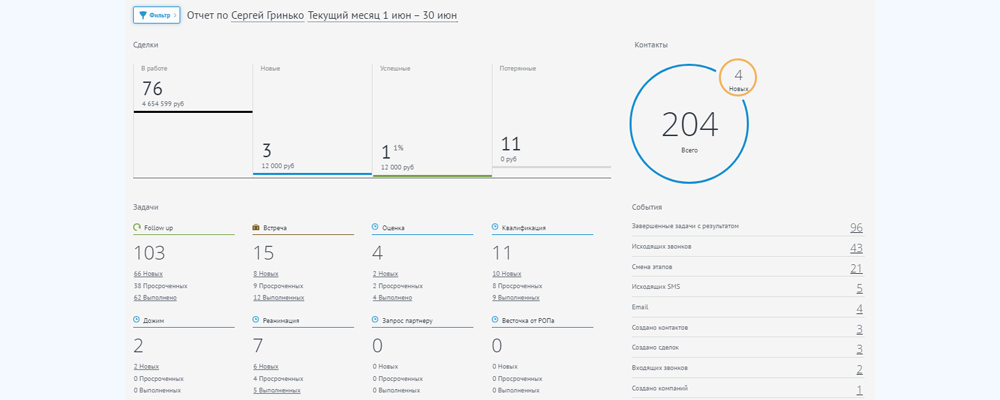Screen dimensions: 1000x400
Task: Open the 96 completed tasks count
Action: [856, 228]
